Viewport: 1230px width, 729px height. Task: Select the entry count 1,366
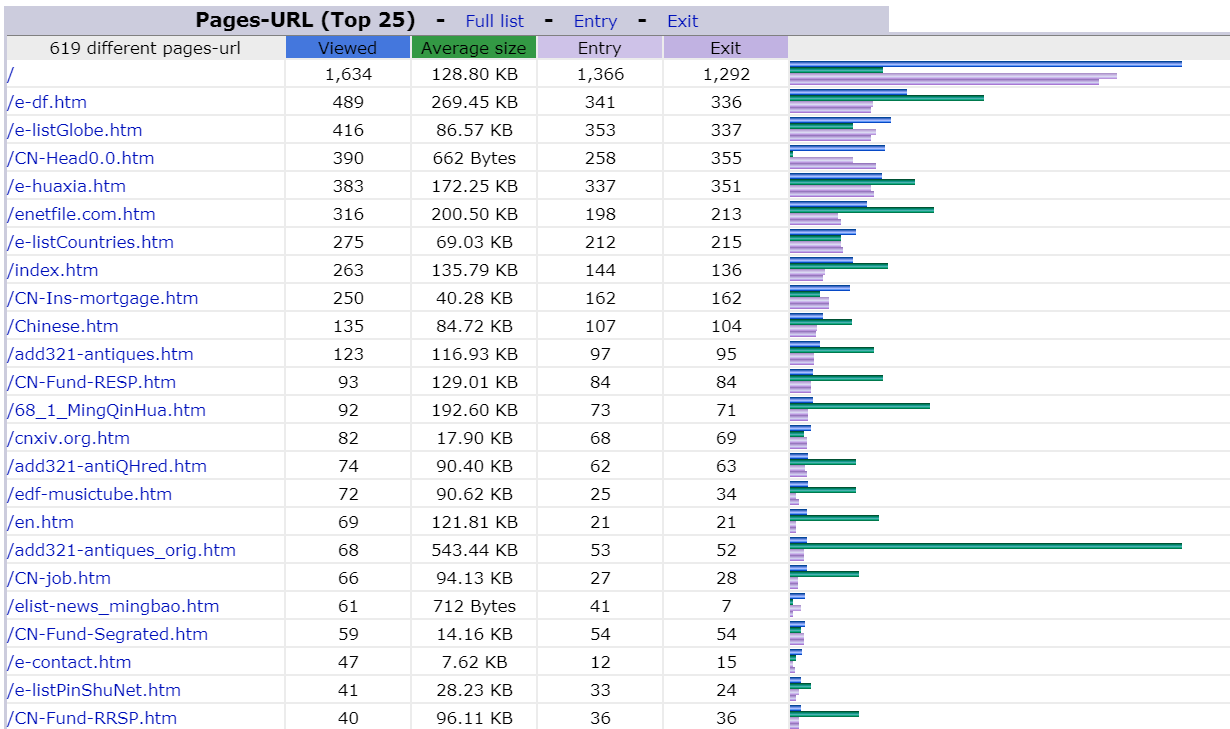click(600, 74)
